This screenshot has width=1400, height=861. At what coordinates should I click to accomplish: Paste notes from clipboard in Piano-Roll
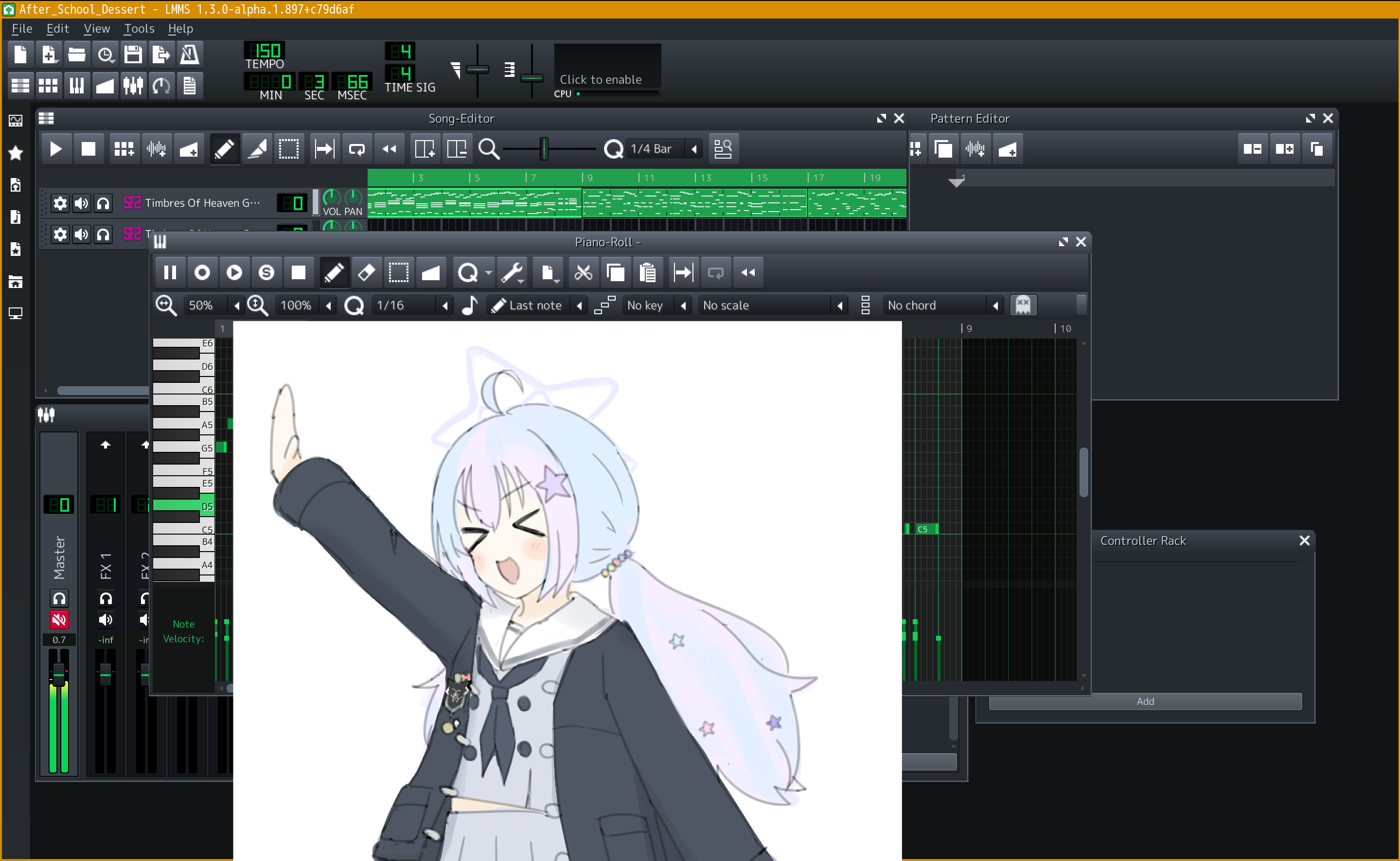(x=648, y=273)
